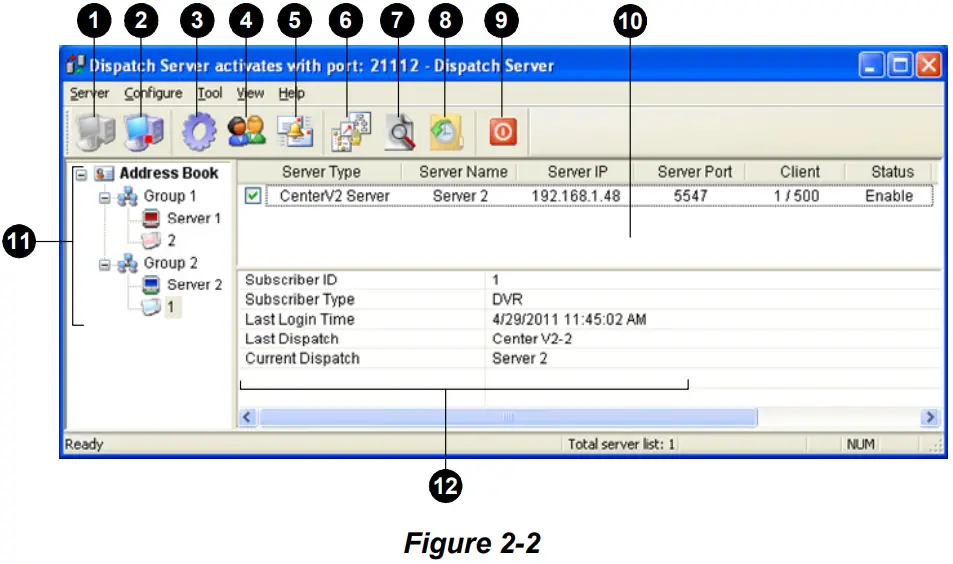953x564 pixels.
Task: Click the scrollbar right arrow
Action: (x=929, y=418)
